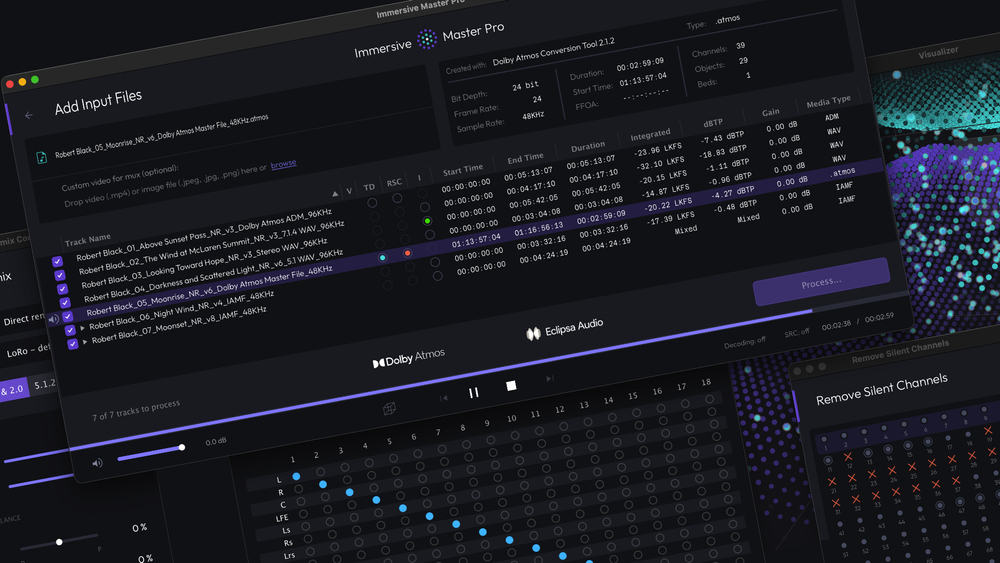Click '7 of 7 tracks to process' status

click(x=136, y=411)
